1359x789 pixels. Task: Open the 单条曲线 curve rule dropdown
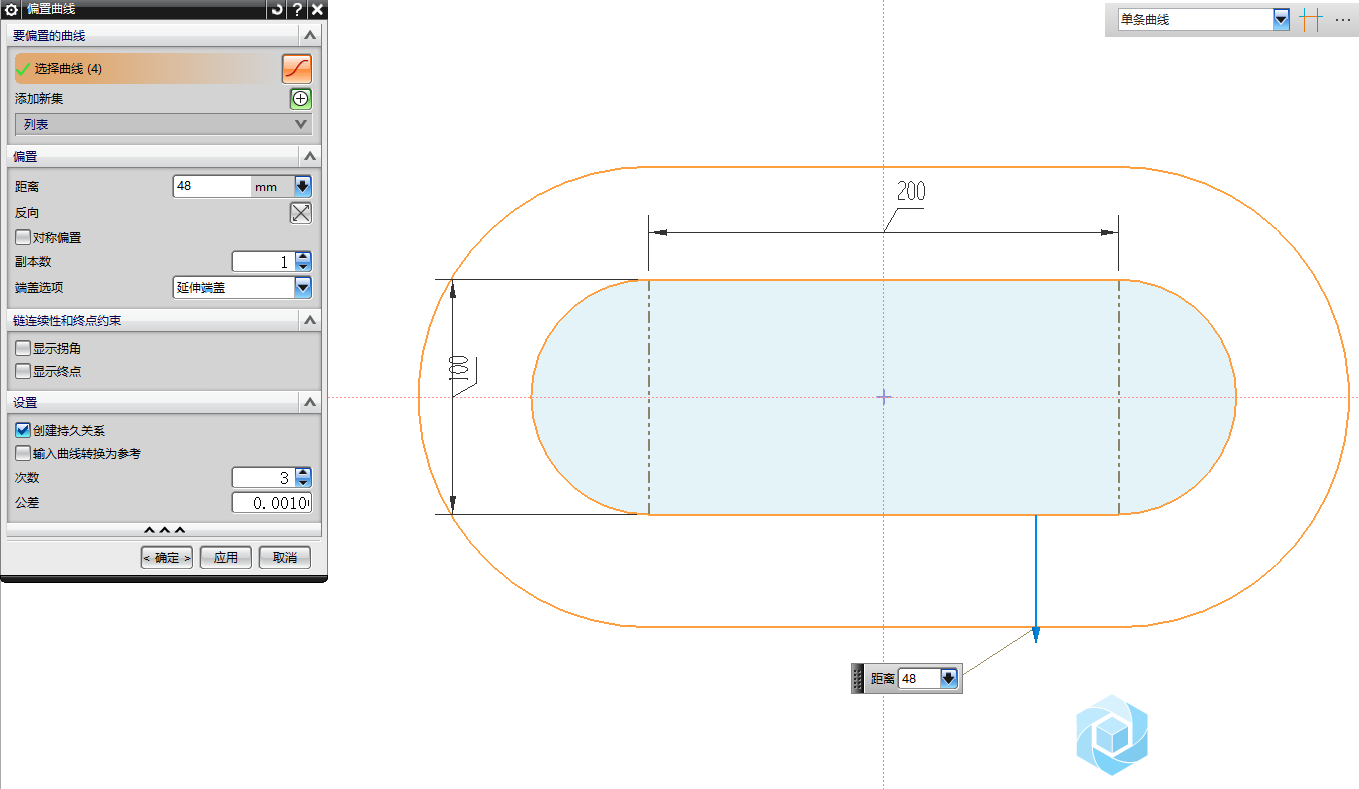(x=1281, y=20)
